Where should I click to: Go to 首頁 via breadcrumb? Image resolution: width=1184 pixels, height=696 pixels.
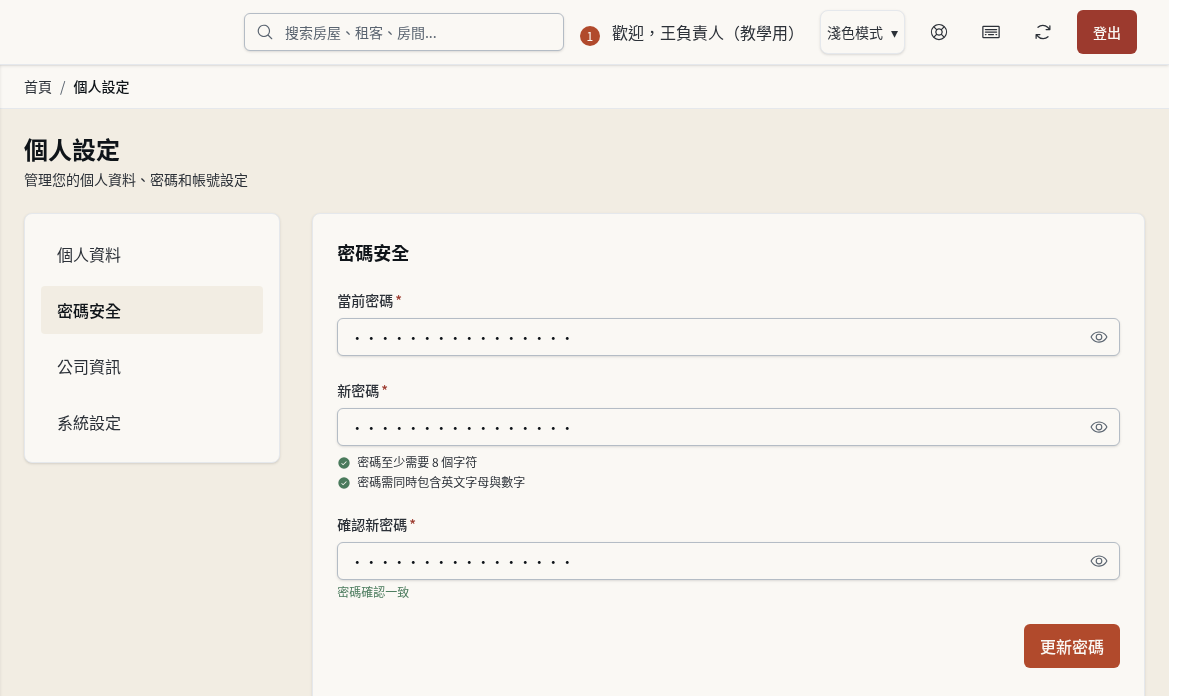(x=38, y=88)
